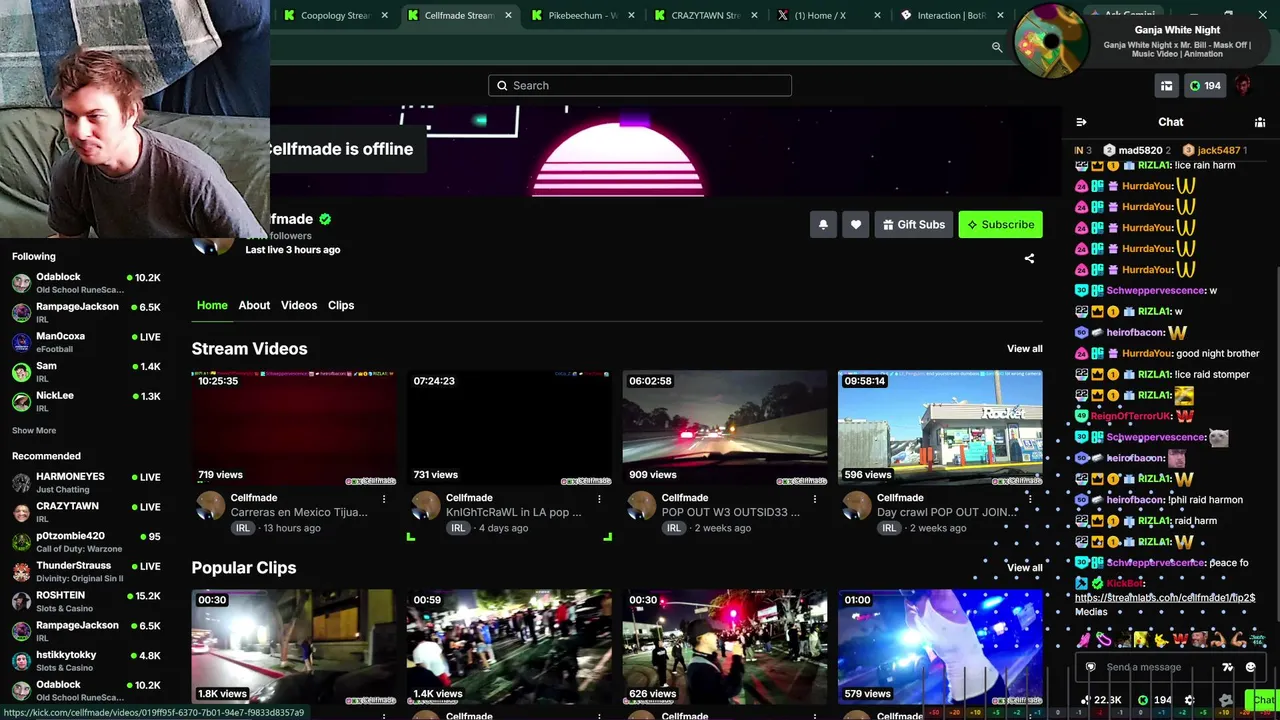Open the layout icon next to Kicks balance
Viewport: 1280px width, 720px height.
[1166, 86]
